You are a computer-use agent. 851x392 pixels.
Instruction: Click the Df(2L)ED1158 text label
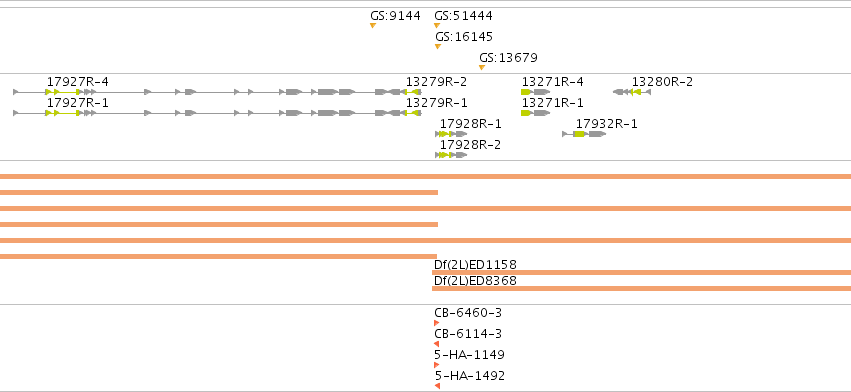point(475,264)
